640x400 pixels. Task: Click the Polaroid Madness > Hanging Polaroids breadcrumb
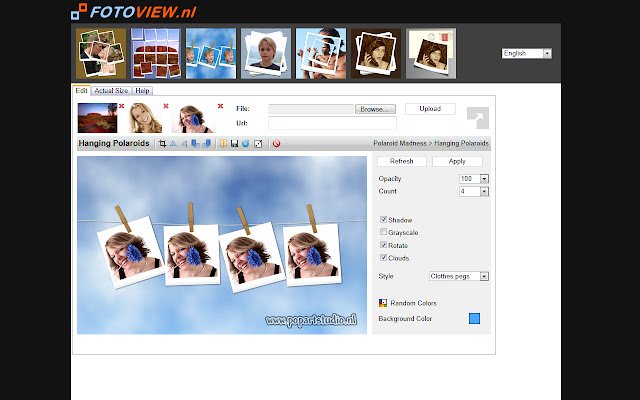[x=431, y=144]
